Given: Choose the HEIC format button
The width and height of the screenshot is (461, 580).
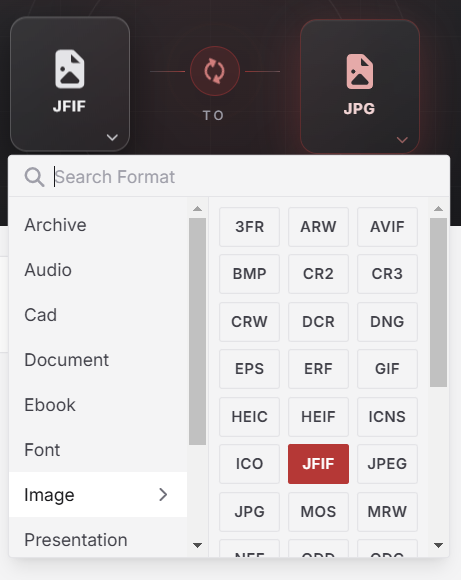Looking at the screenshot, I should pyautogui.click(x=249, y=417).
